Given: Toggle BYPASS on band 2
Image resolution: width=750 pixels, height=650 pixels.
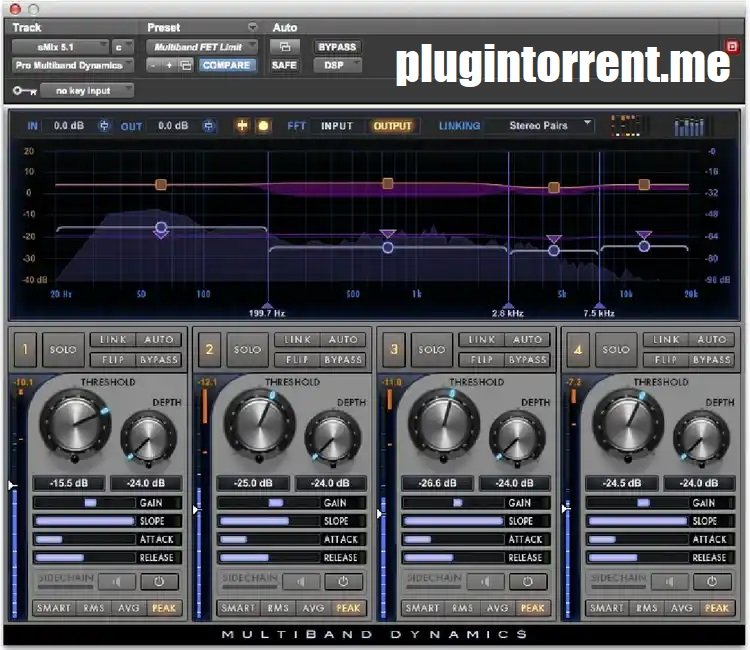Looking at the screenshot, I should [343, 360].
